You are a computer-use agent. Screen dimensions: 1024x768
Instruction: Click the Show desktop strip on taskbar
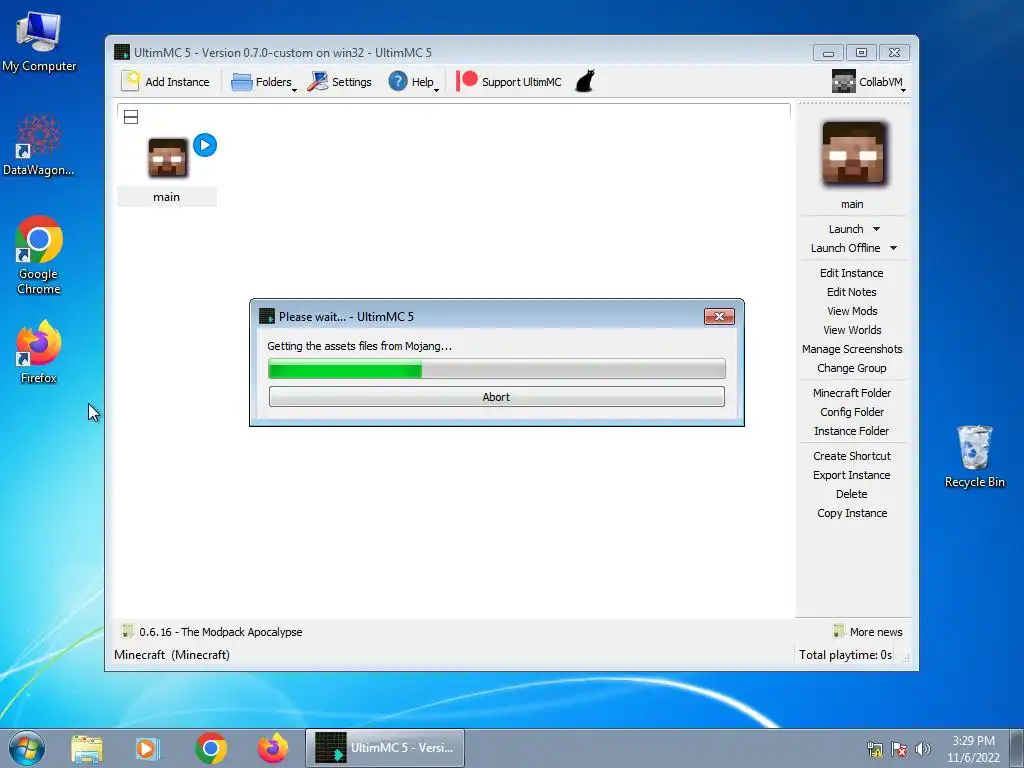pos(1017,749)
